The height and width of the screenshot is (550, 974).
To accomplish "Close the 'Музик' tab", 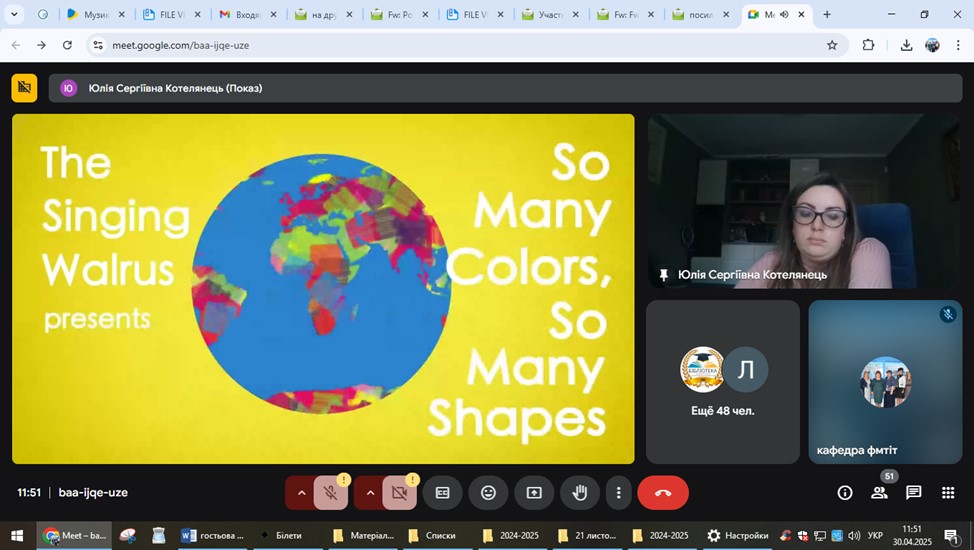I will pyautogui.click(x=122, y=14).
